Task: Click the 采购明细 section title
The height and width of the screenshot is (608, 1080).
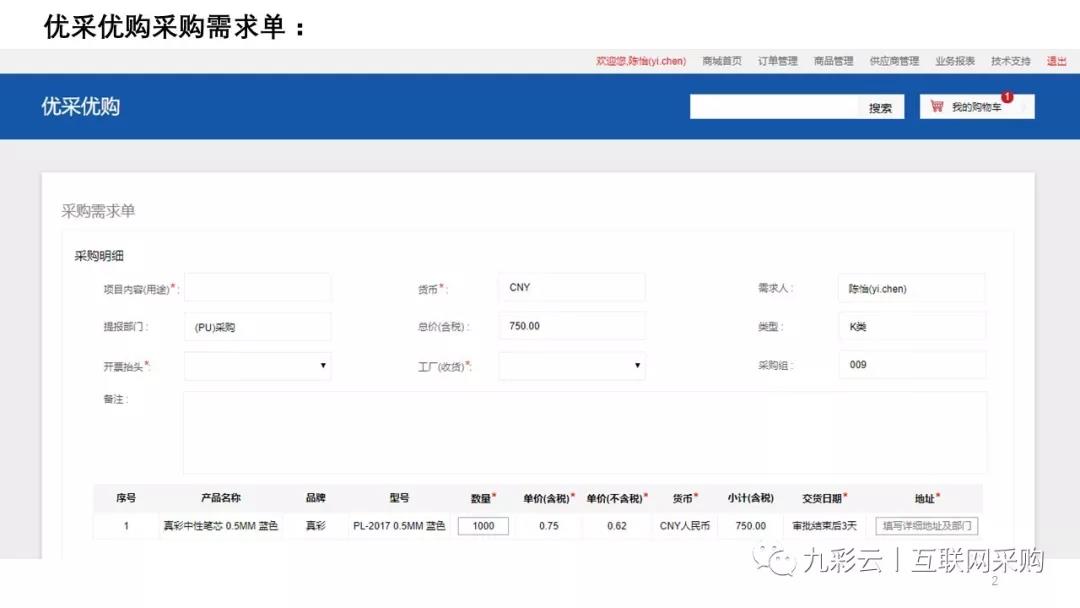Action: 98,256
